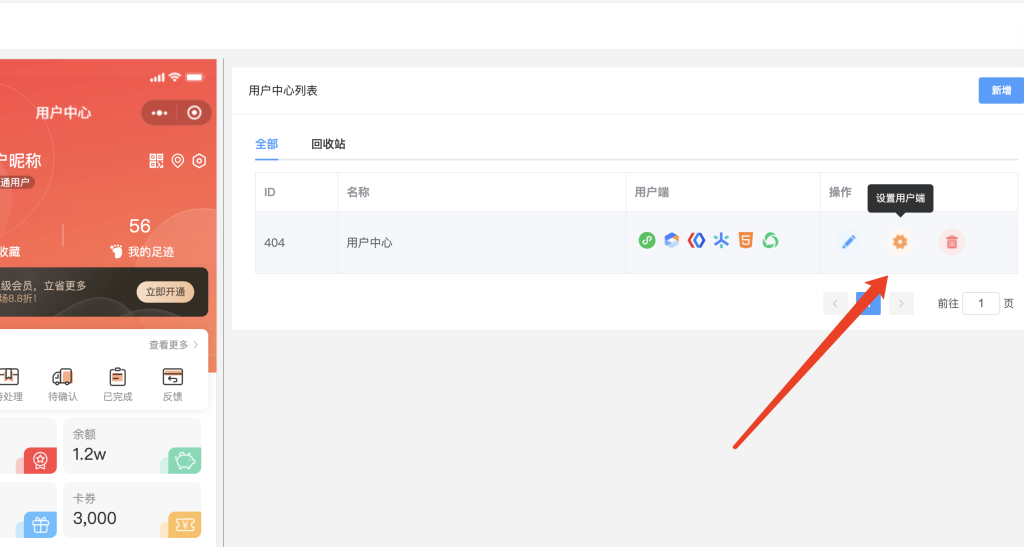The height and width of the screenshot is (547, 1024).
Task: Click the blue-orange hexagon platform icon
Action: click(671, 240)
